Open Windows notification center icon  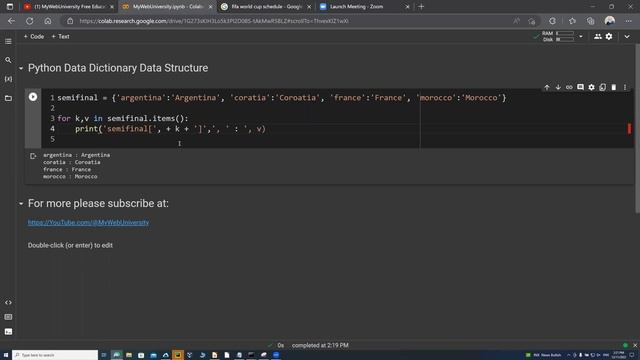coord(632,355)
